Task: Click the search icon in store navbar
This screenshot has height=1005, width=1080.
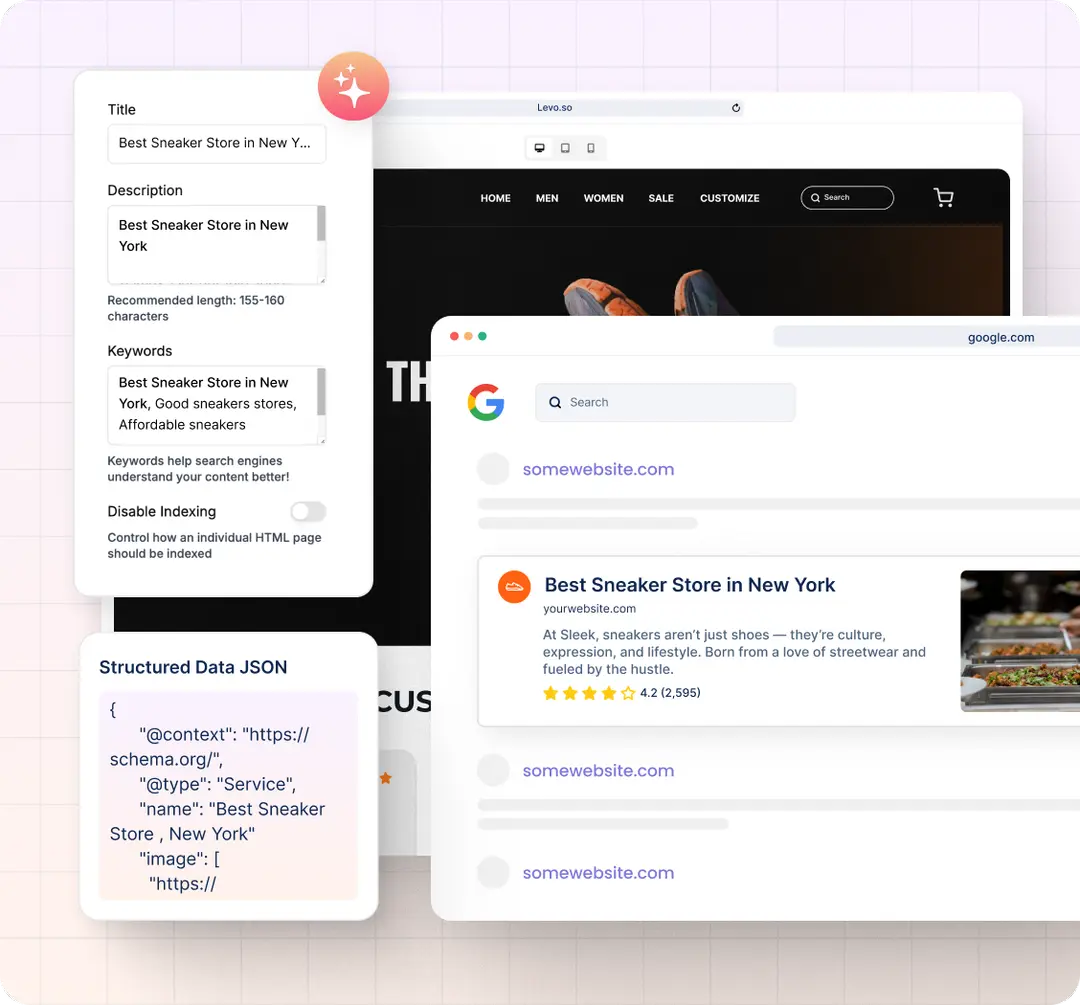Action: point(815,198)
